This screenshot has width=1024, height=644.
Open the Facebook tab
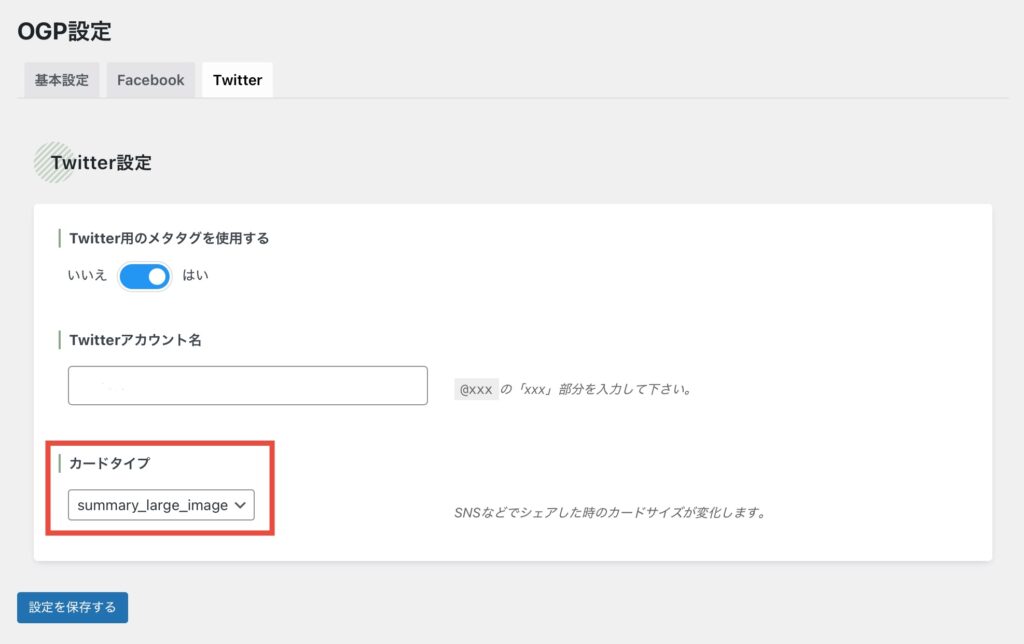point(150,80)
